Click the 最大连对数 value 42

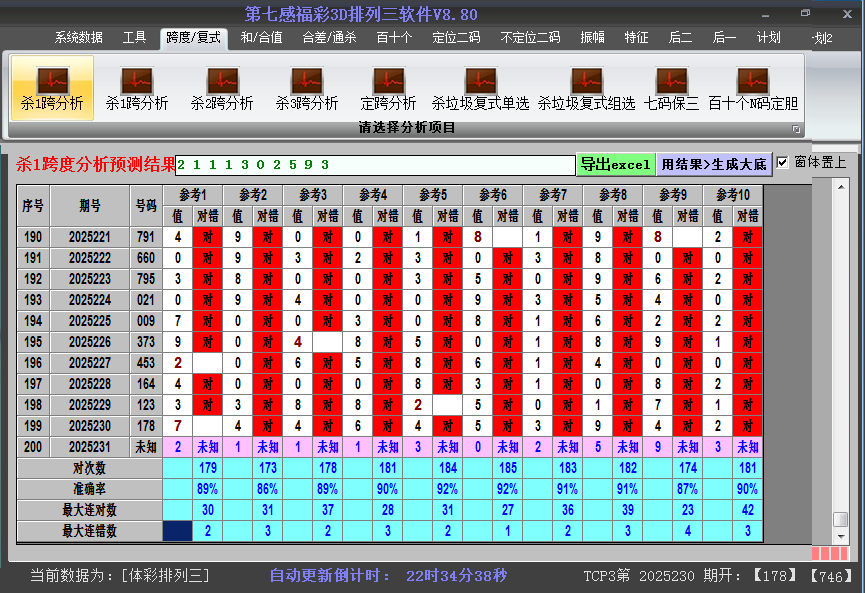click(x=748, y=510)
